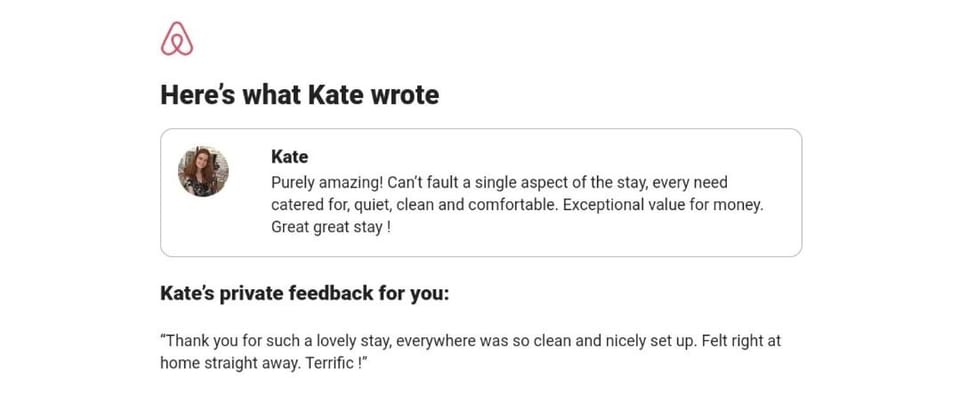Click the "Great great stay !" line

coord(331,227)
